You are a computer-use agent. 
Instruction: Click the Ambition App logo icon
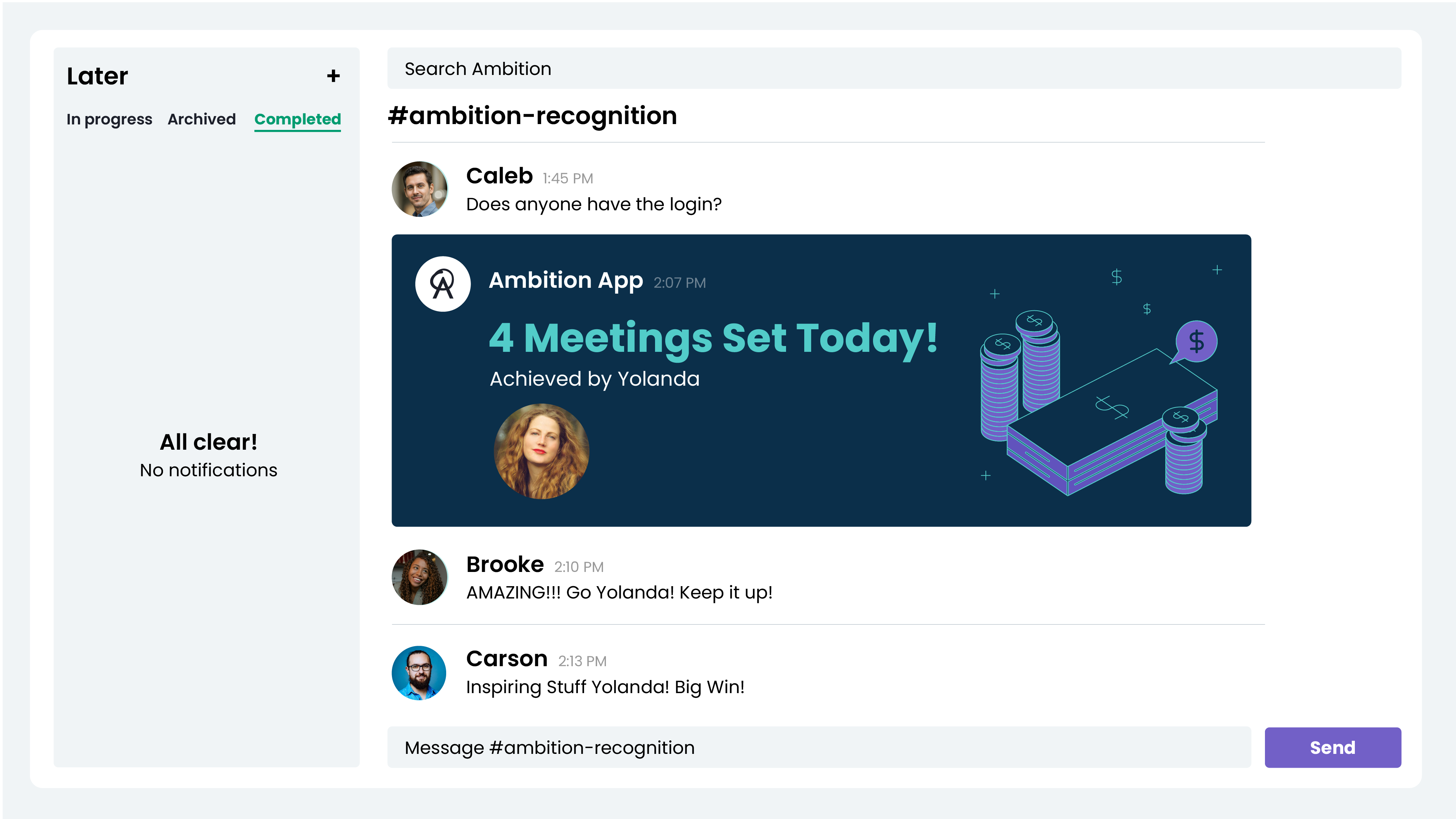tap(443, 284)
